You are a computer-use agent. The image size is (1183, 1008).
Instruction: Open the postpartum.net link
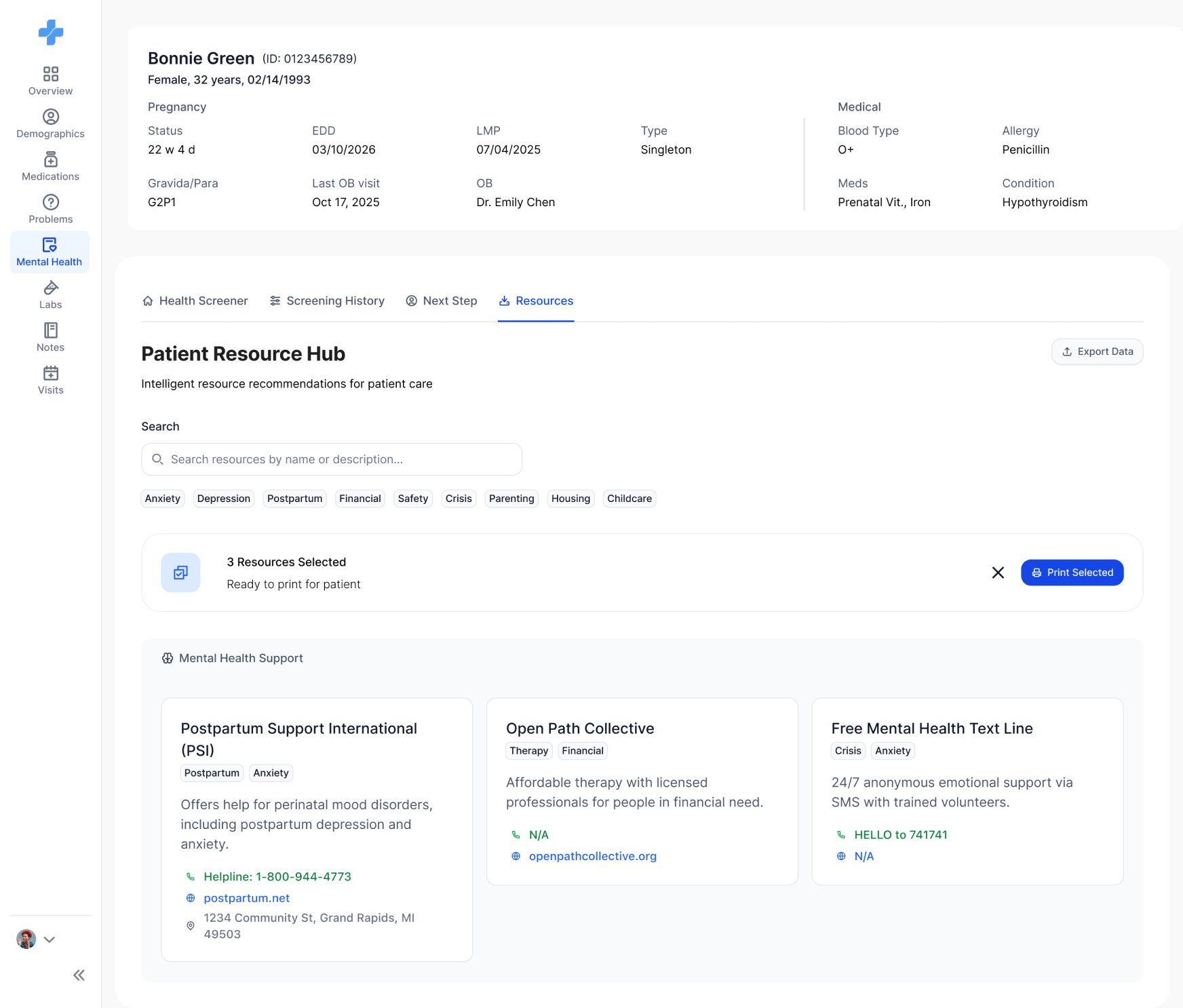[x=247, y=898]
